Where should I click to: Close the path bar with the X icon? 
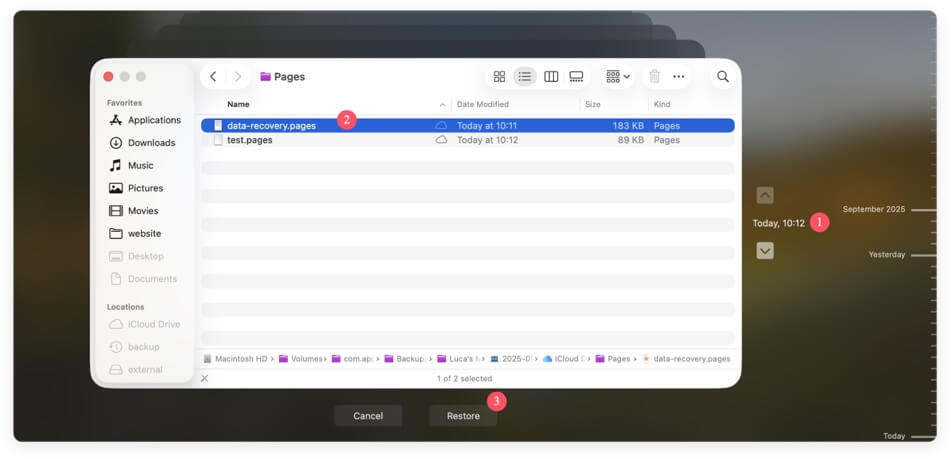click(204, 378)
